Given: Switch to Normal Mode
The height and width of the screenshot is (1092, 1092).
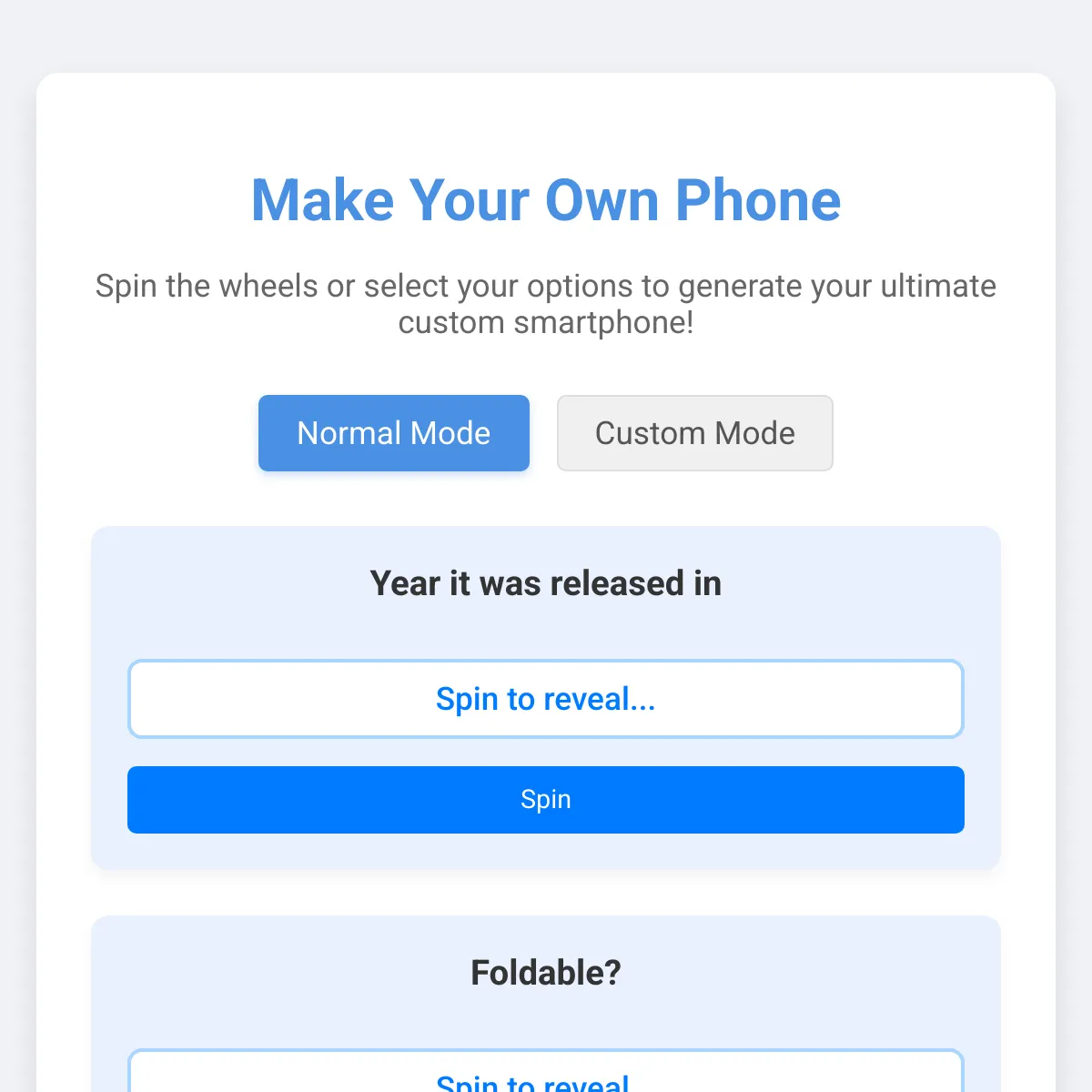Looking at the screenshot, I should tap(394, 433).
